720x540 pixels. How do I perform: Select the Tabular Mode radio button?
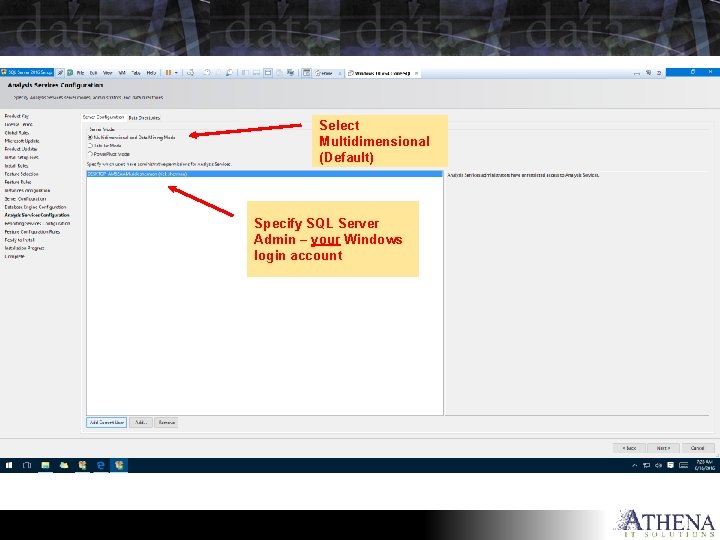coord(90,146)
